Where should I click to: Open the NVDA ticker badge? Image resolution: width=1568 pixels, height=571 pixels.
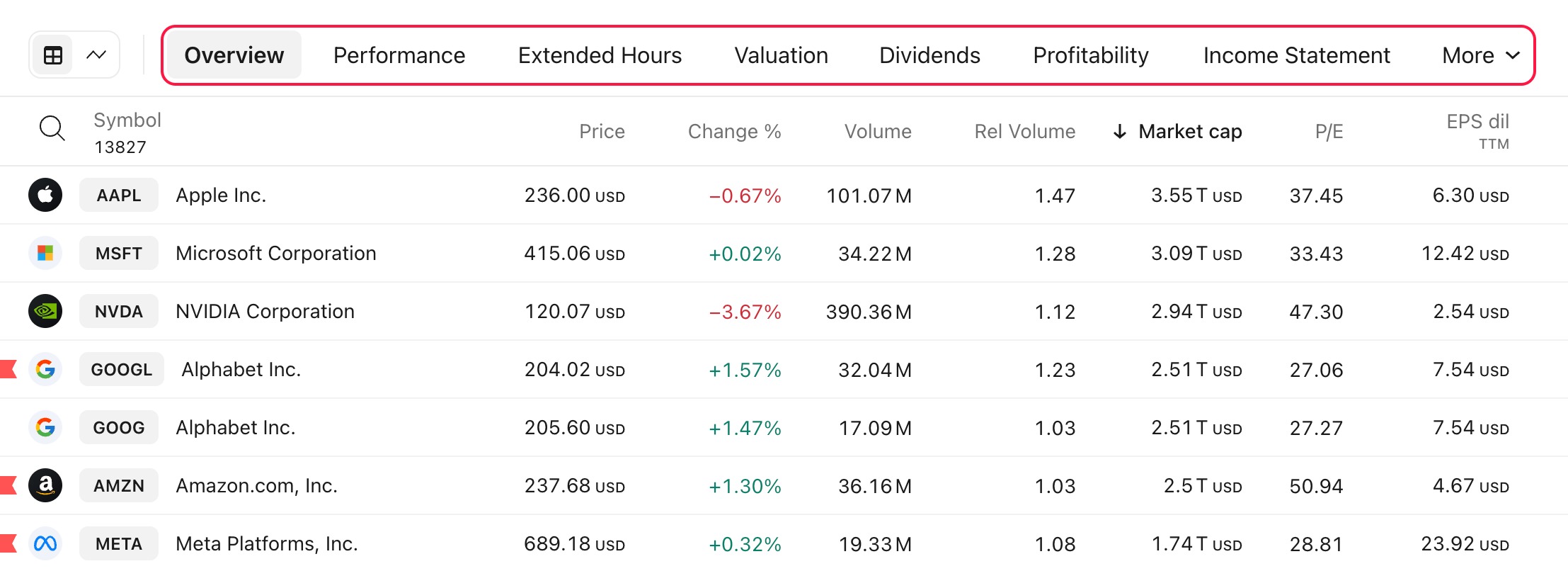coord(119,311)
